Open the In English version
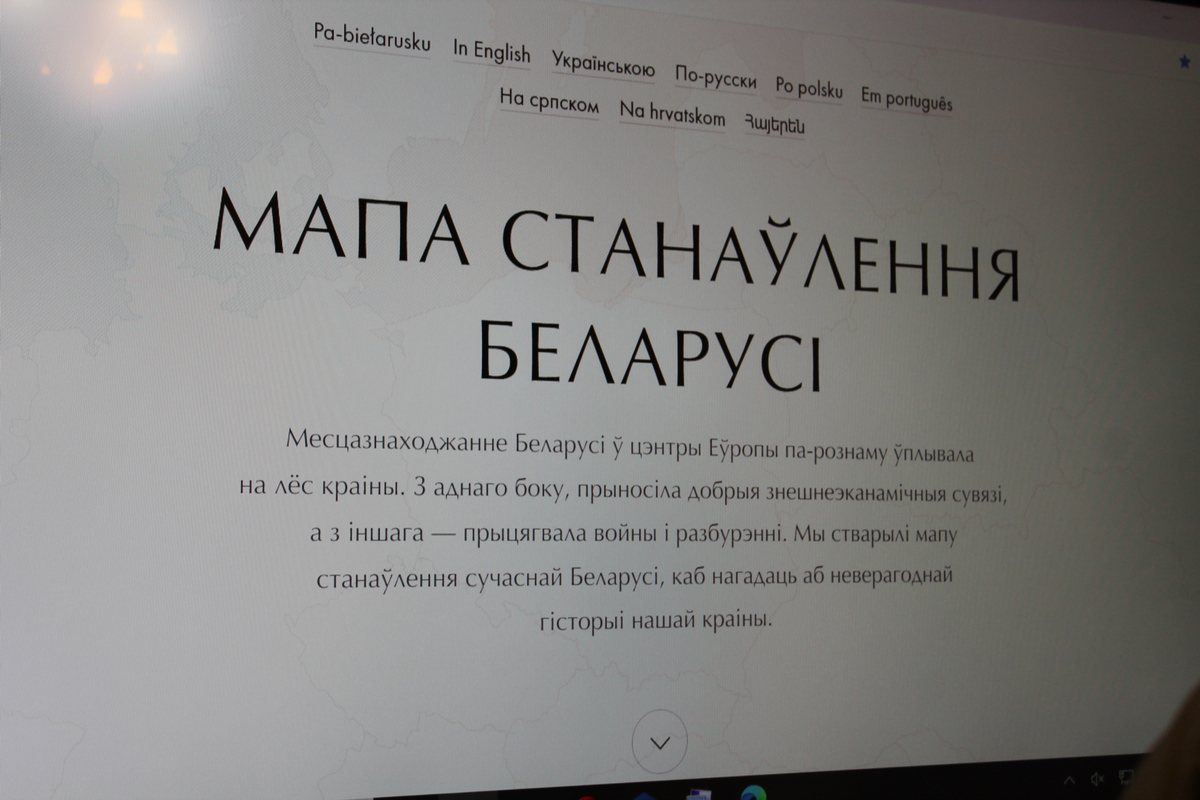Screen dimensions: 1200x800 pos(491,51)
